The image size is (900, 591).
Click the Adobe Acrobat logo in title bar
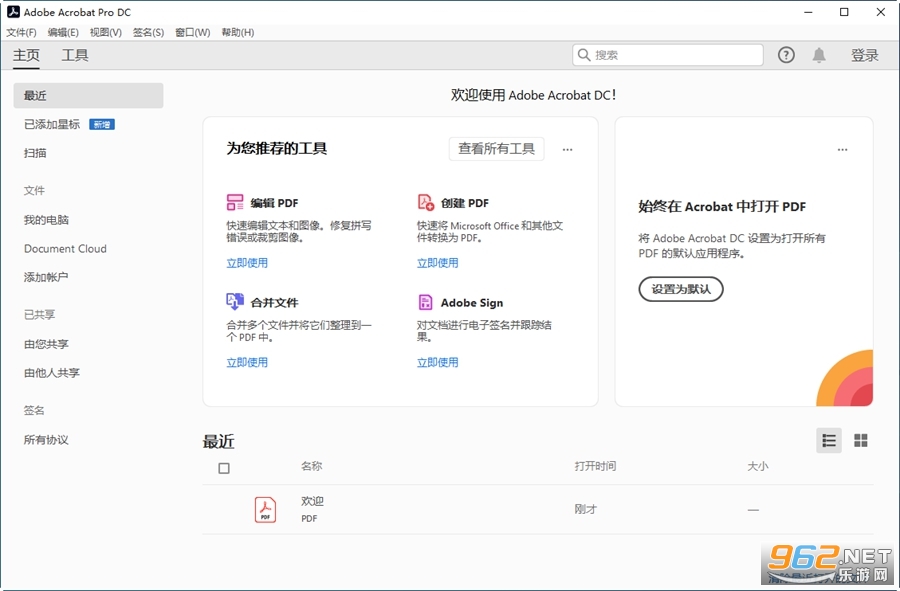pos(13,11)
